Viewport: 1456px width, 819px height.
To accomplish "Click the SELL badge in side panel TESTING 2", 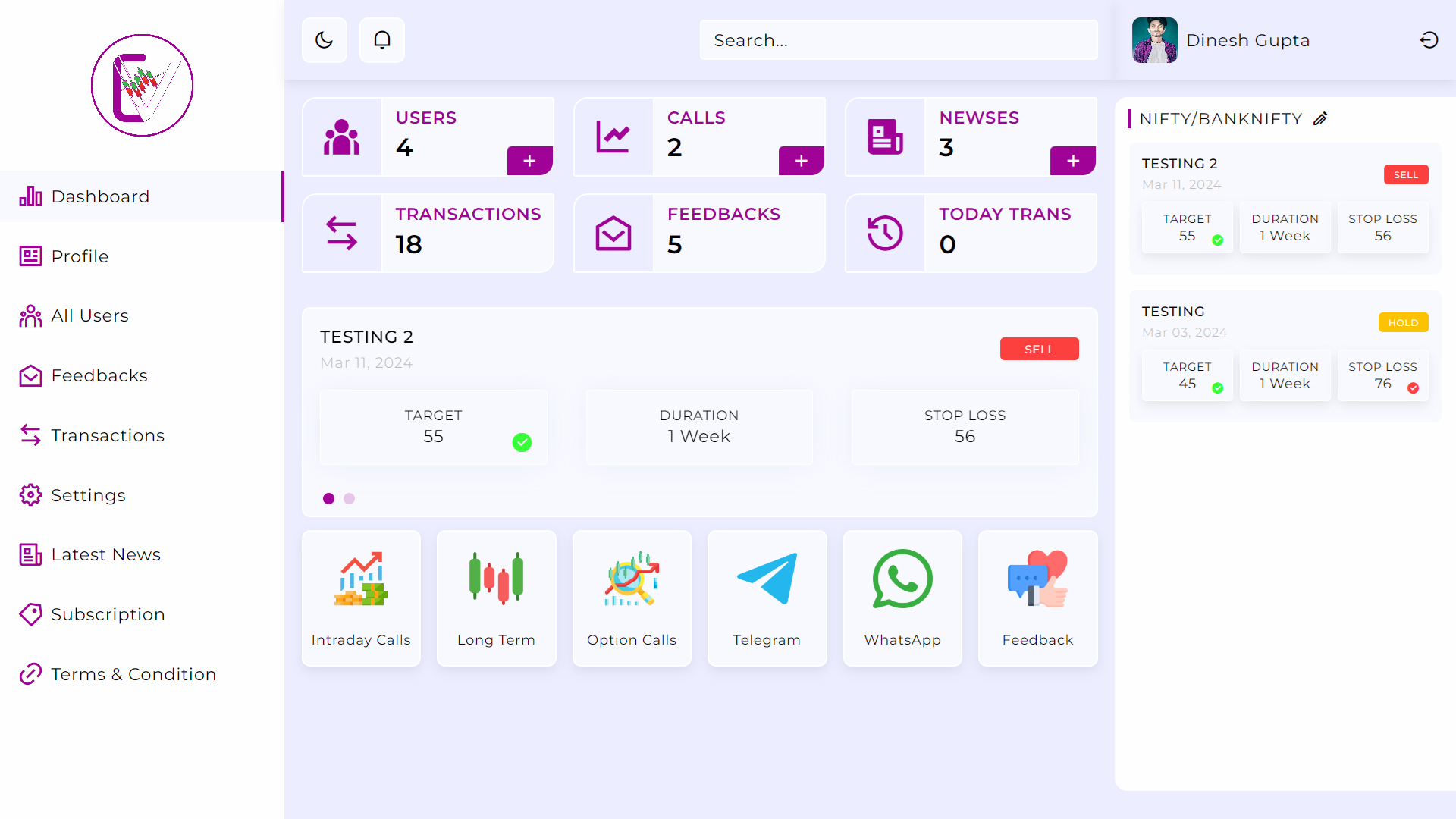I will coord(1406,174).
